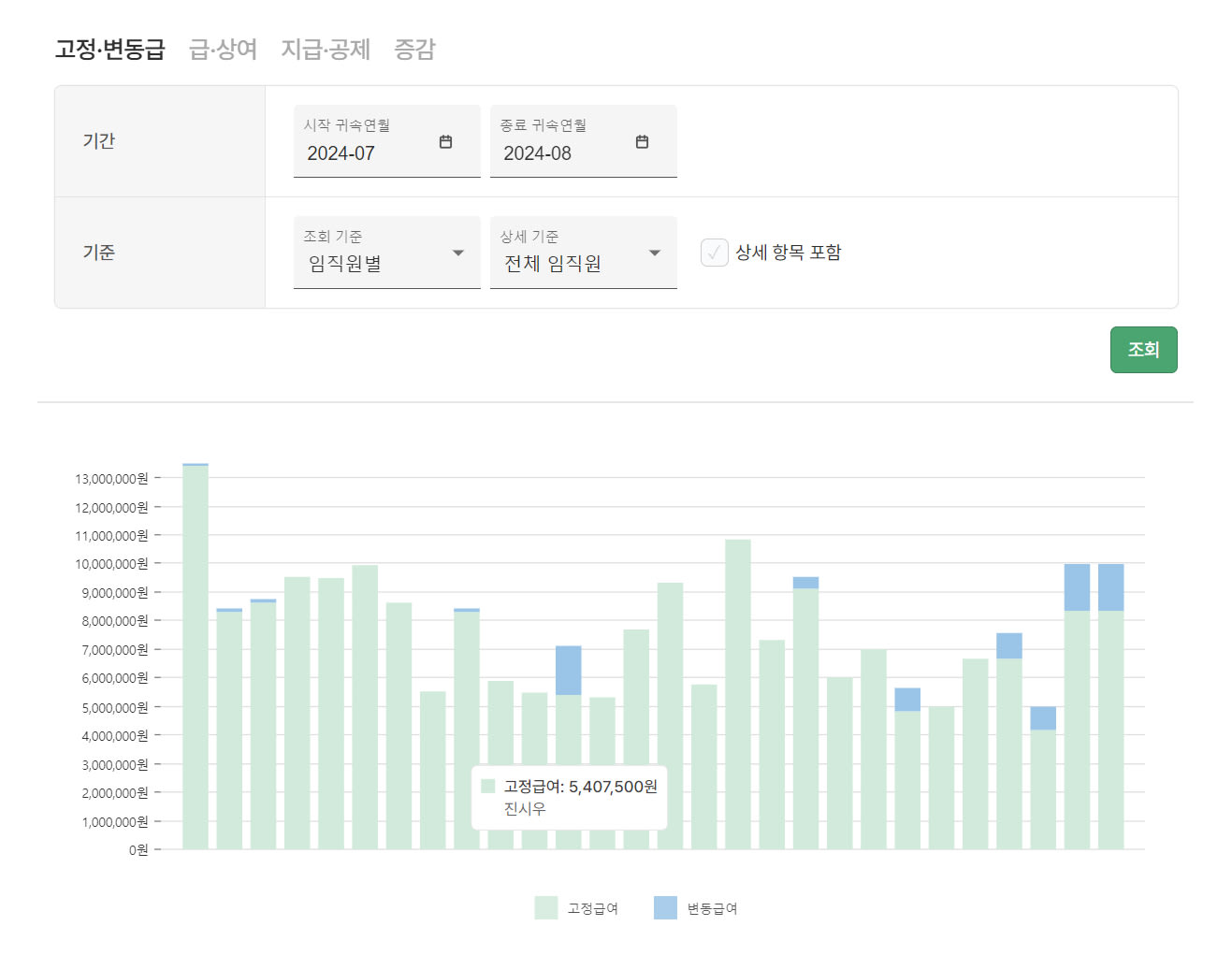Click the 기간 row label
The image size is (1232, 955).
[x=99, y=141]
